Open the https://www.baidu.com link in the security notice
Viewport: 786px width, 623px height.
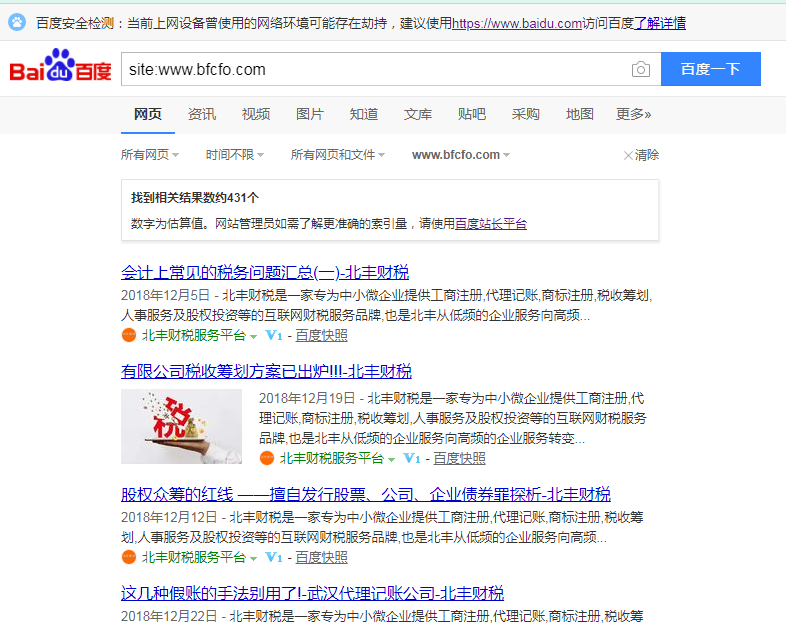517,23
